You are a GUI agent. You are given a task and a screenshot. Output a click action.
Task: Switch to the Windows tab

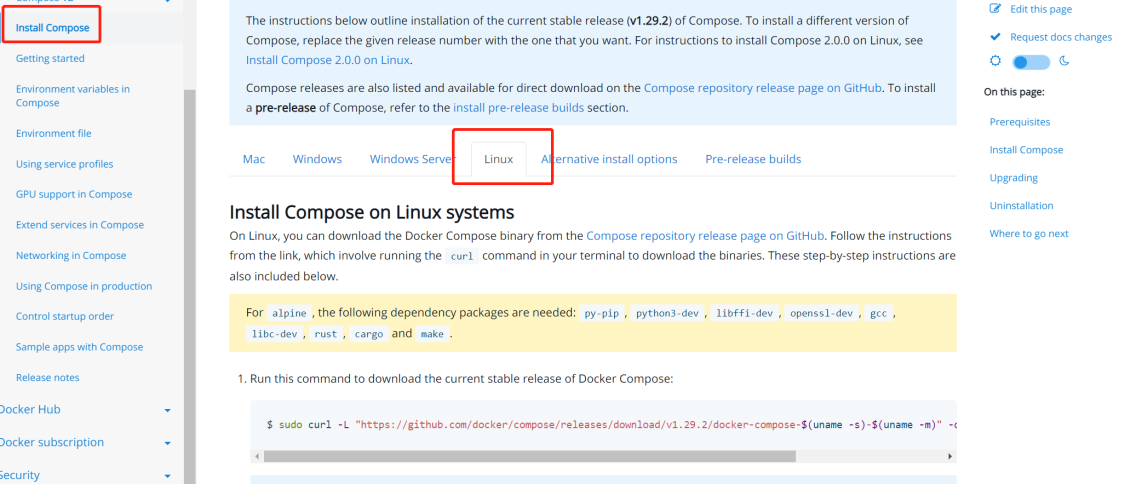(317, 159)
